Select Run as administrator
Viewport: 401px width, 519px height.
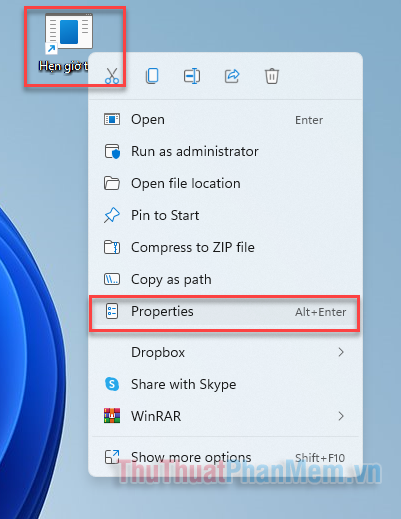point(225,151)
